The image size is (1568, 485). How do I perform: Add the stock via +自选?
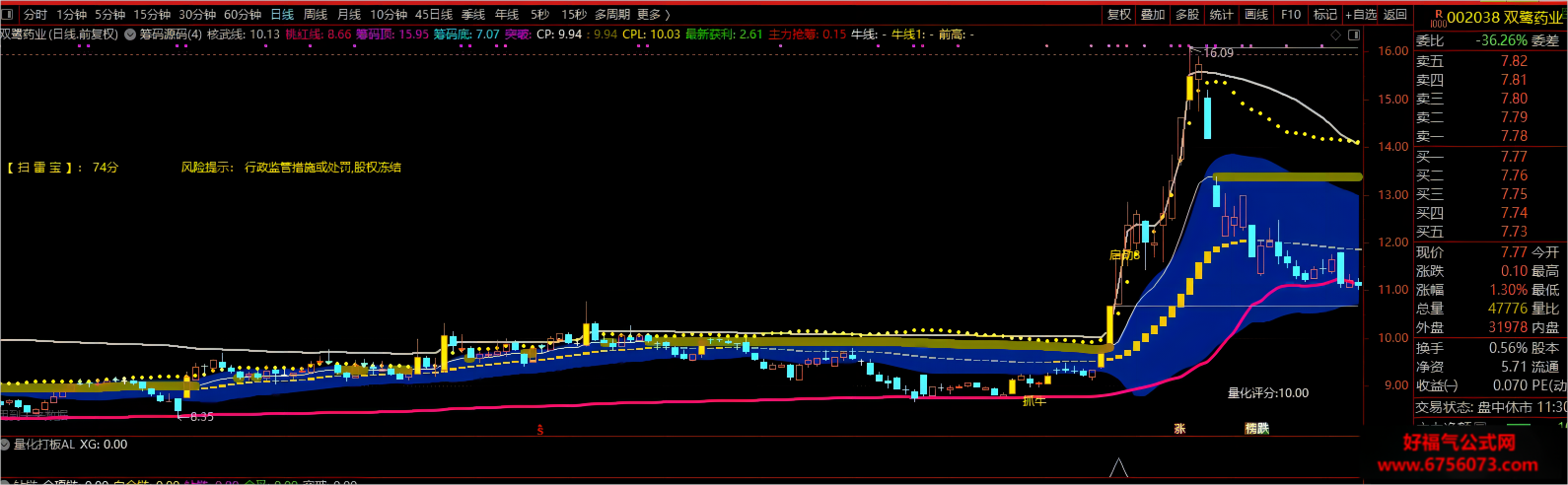(x=1361, y=15)
